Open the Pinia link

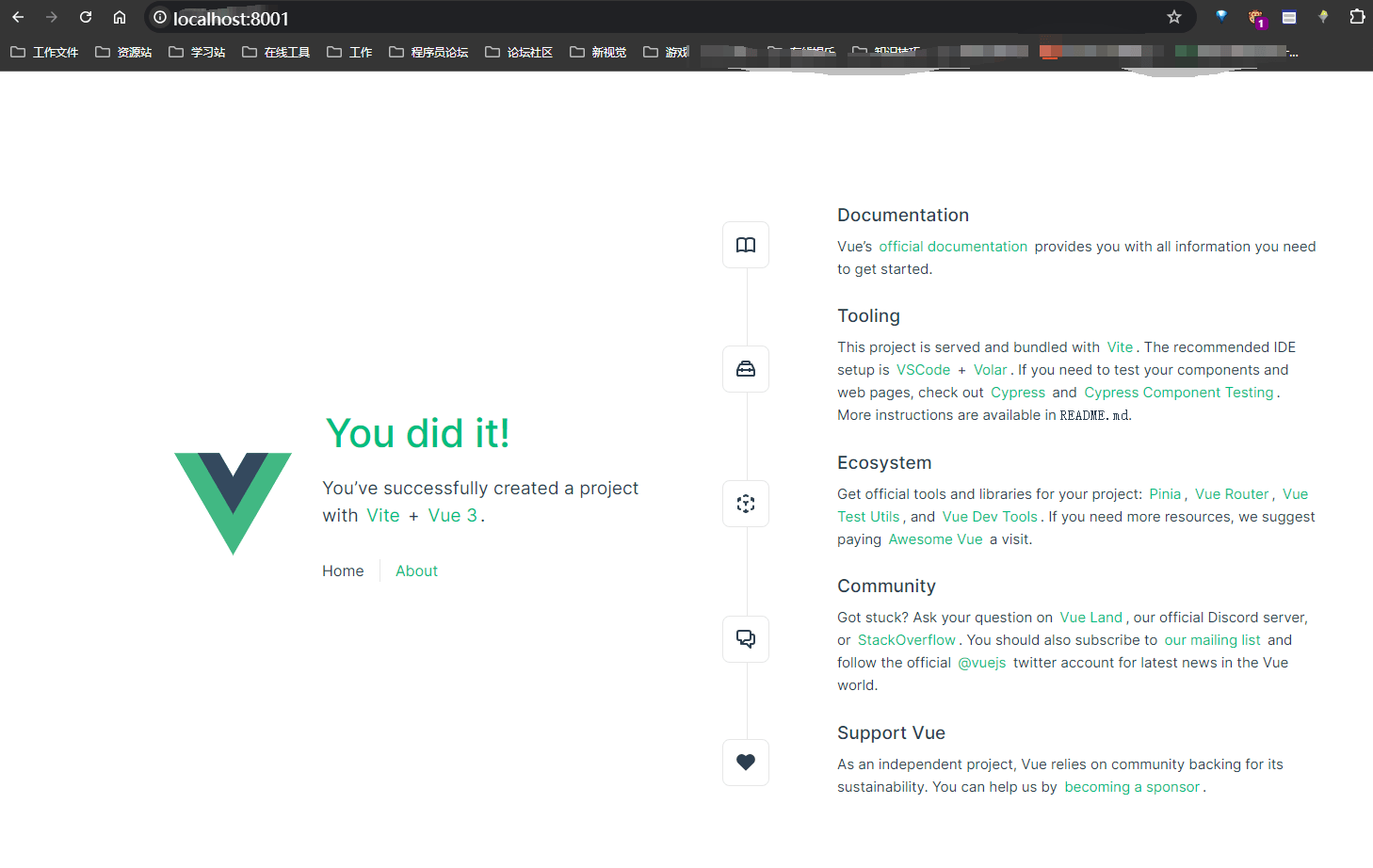tap(1164, 494)
